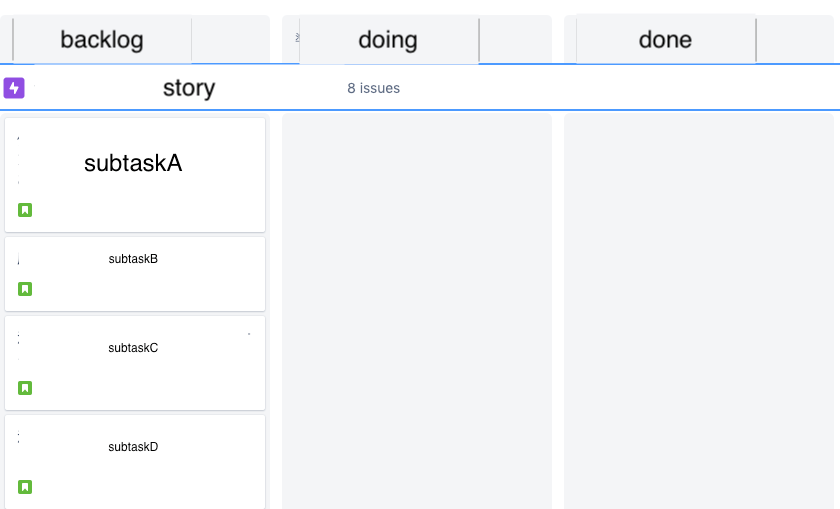
Task: Click the purple epic lightning icon
Action: pyautogui.click(x=14, y=88)
